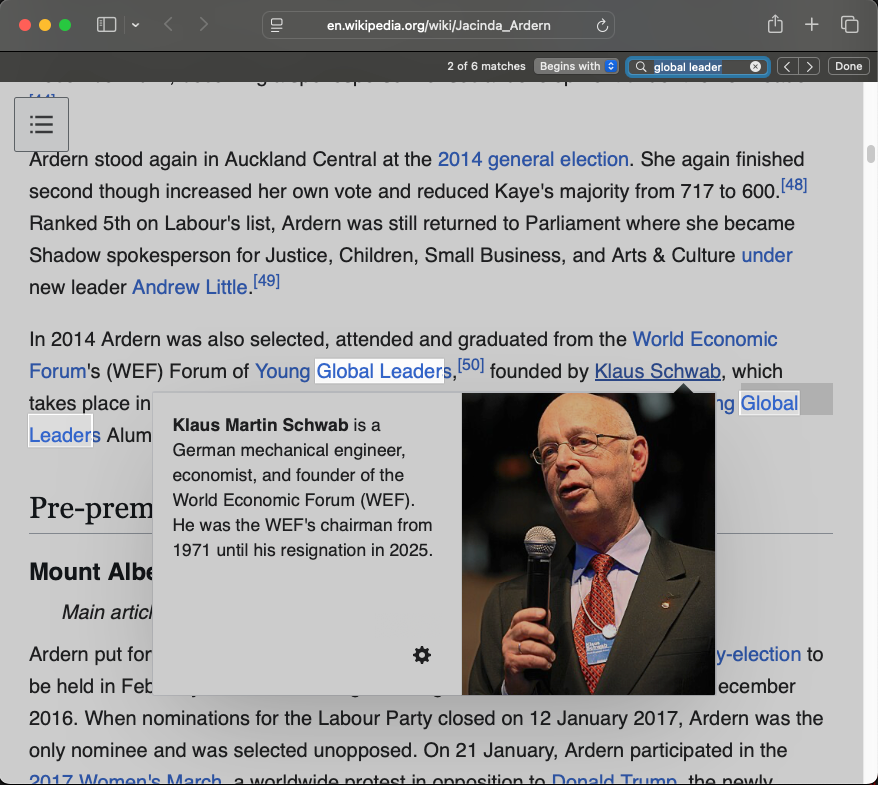
Task: Click the Klaus Schwab preview photo
Action: point(589,544)
